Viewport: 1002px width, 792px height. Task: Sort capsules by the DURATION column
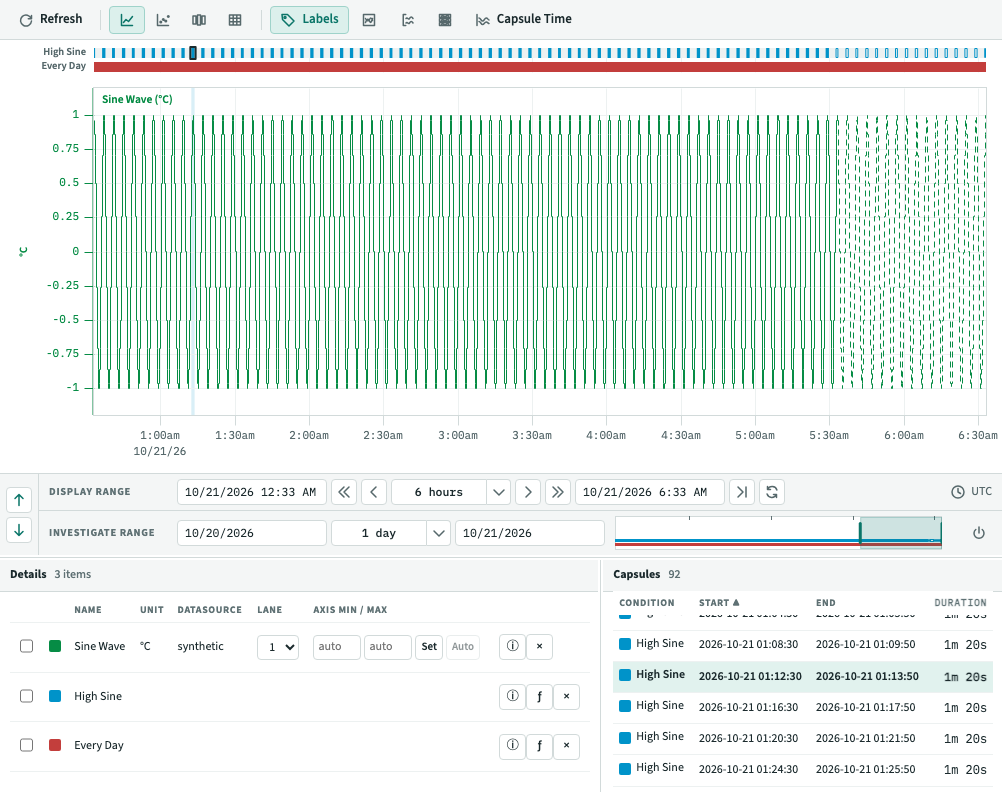(960, 603)
